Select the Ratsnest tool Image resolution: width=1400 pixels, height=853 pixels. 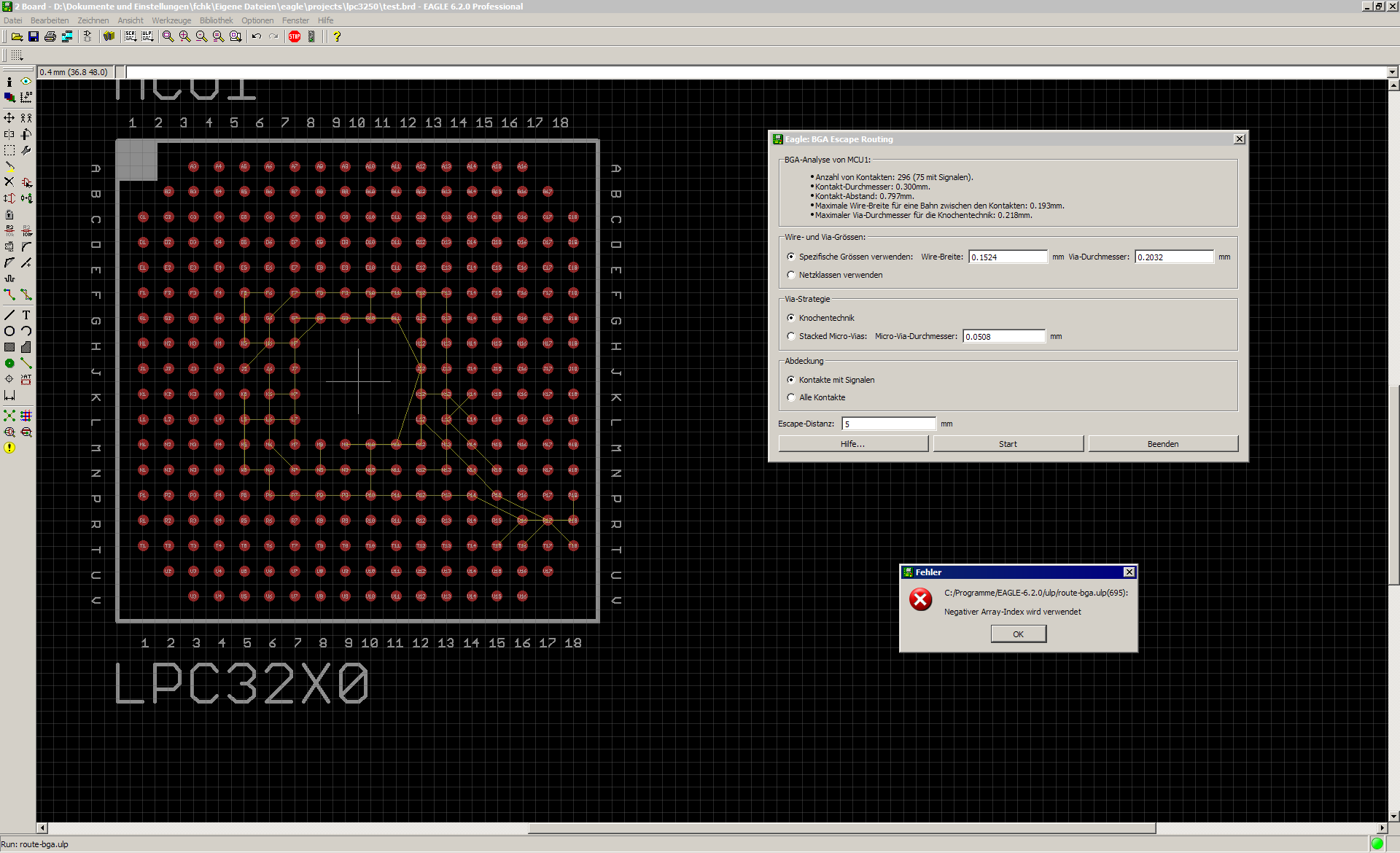pyautogui.click(x=9, y=416)
